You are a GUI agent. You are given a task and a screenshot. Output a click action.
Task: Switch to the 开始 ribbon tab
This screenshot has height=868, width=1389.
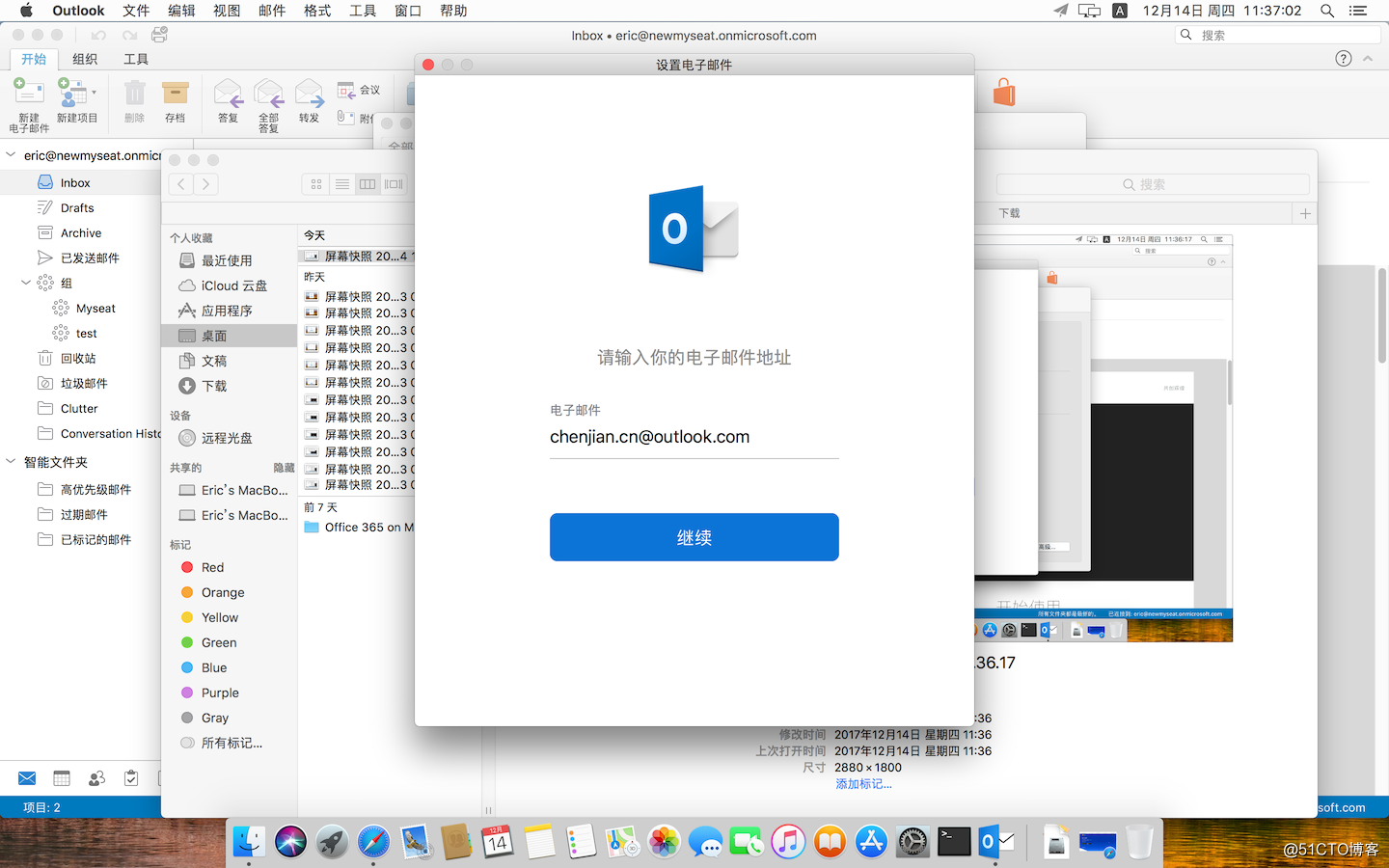[34, 59]
